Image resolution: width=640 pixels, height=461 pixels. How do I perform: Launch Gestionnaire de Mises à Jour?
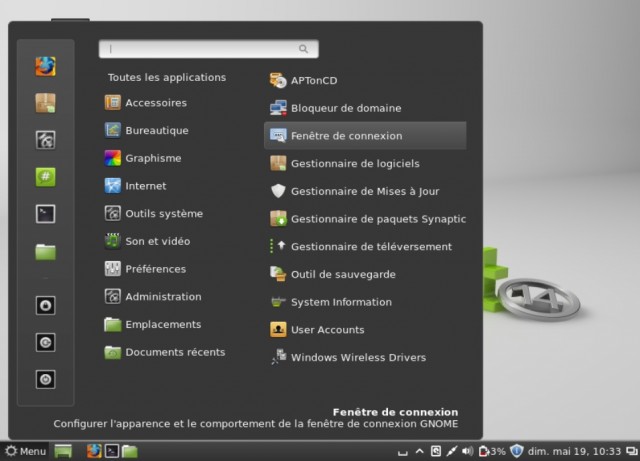click(x=365, y=192)
